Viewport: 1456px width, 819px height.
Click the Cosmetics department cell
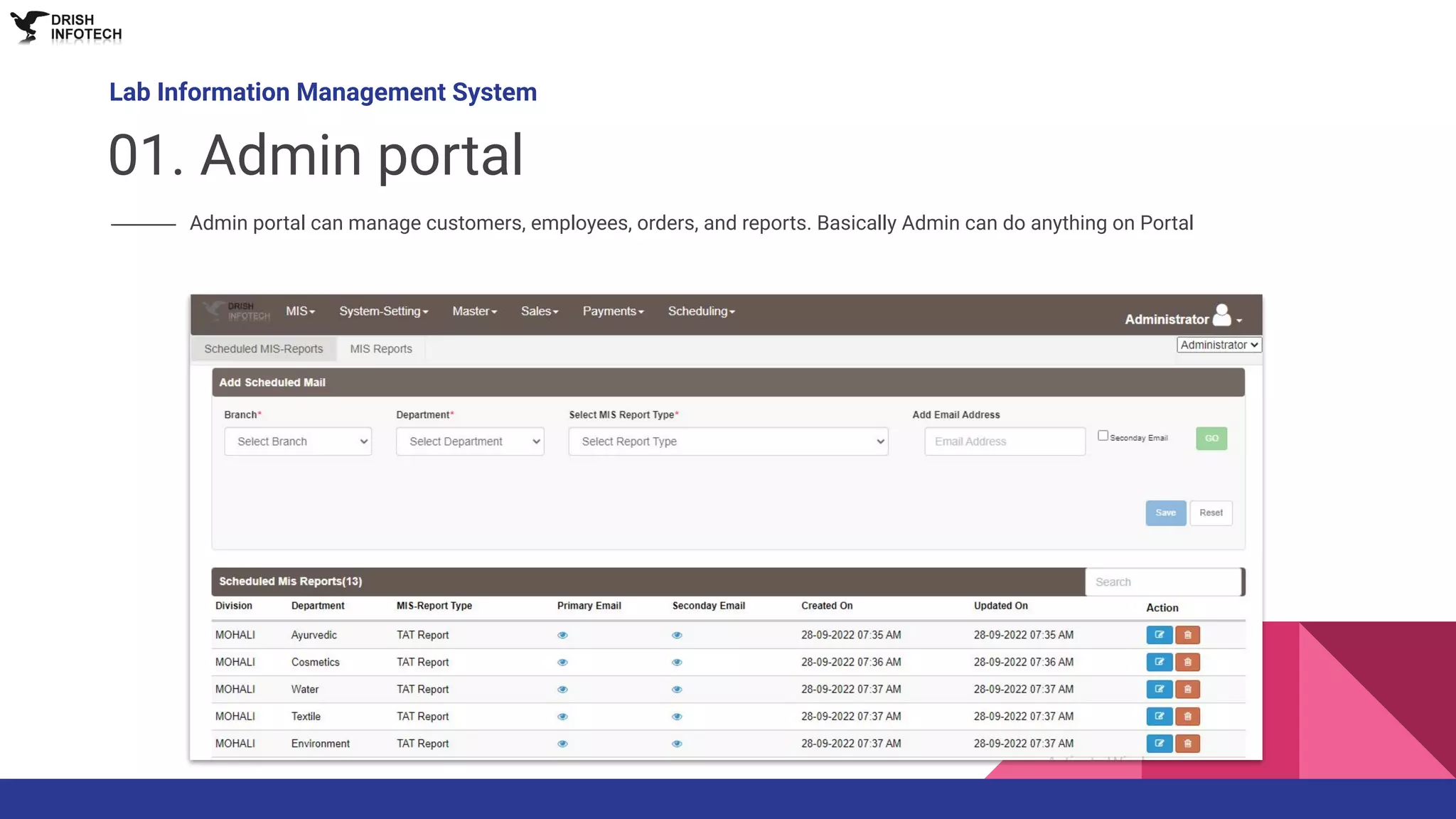click(316, 662)
